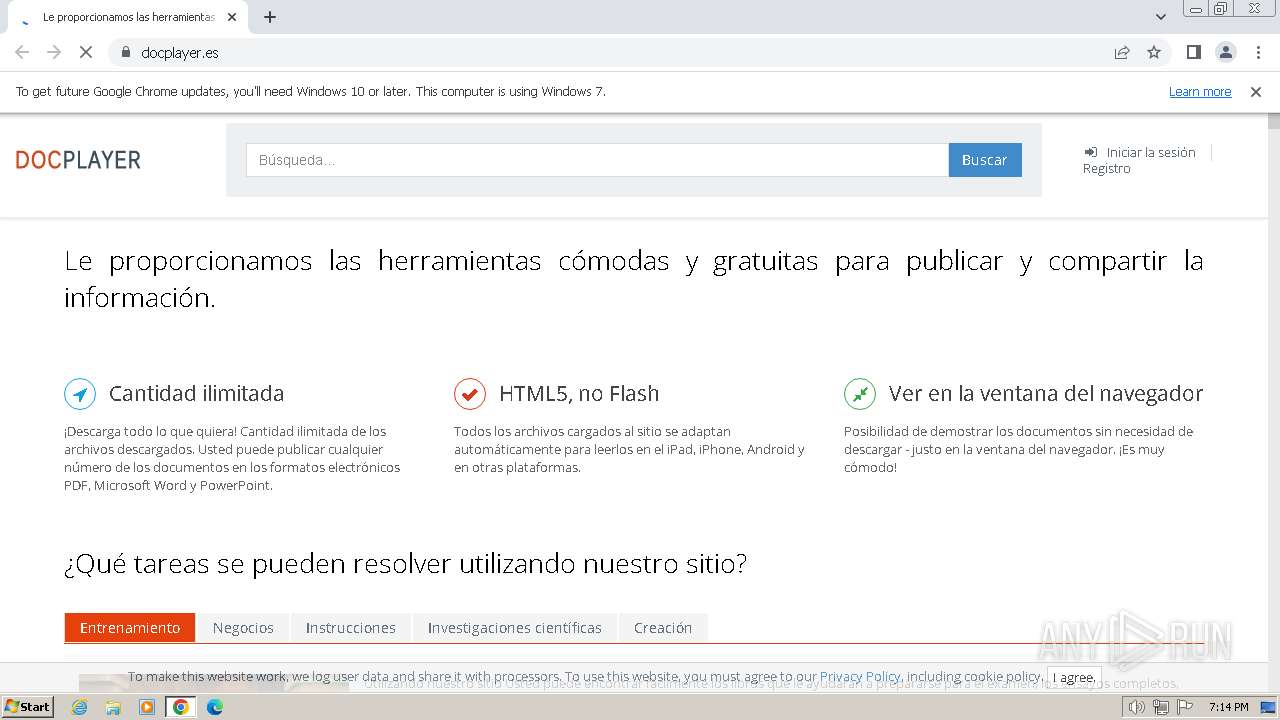Open network tray icon
This screenshot has height=720, width=1280.
pyautogui.click(x=1161, y=707)
